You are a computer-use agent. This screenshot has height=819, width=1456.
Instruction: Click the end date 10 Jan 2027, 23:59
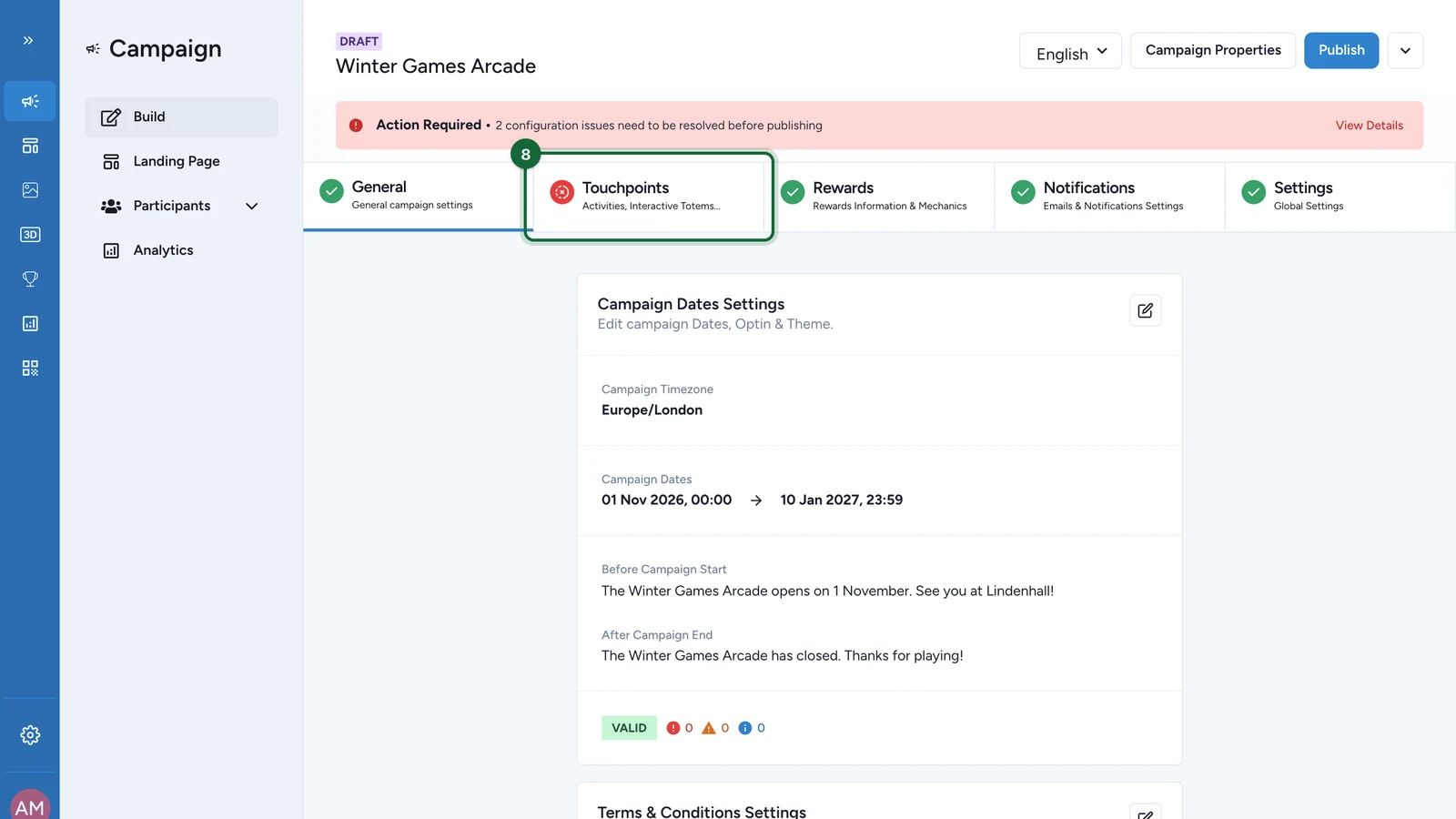[841, 500]
